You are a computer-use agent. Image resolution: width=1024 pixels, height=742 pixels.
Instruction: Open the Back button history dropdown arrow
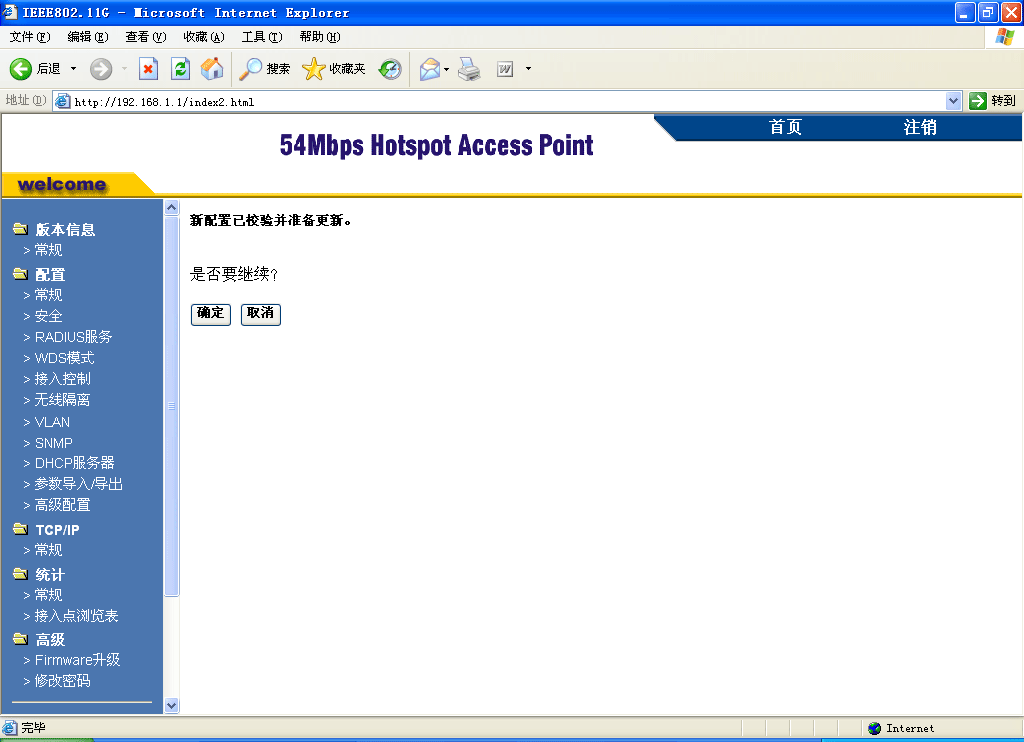click(73, 69)
